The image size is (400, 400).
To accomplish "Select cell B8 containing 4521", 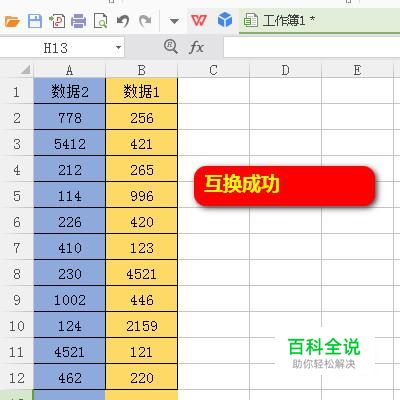I will click(141, 274).
